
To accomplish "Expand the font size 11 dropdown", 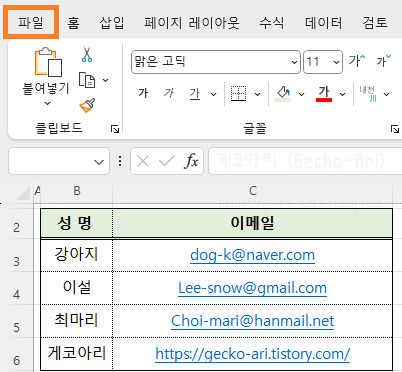I will tap(336, 62).
